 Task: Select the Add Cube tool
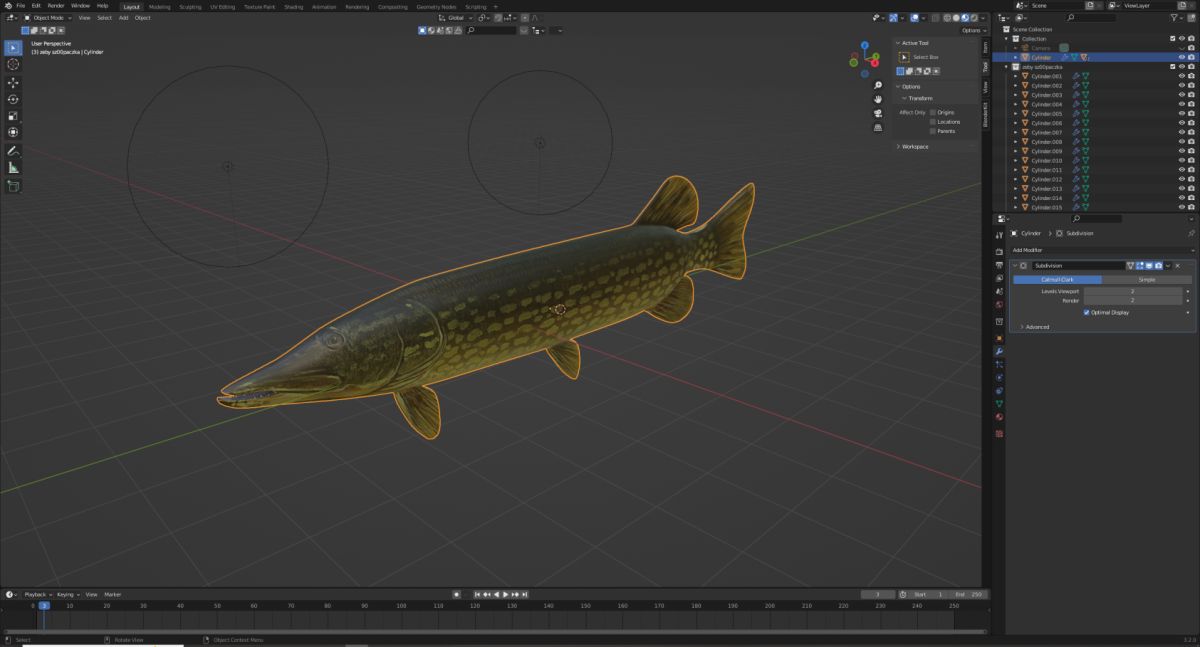pos(14,186)
